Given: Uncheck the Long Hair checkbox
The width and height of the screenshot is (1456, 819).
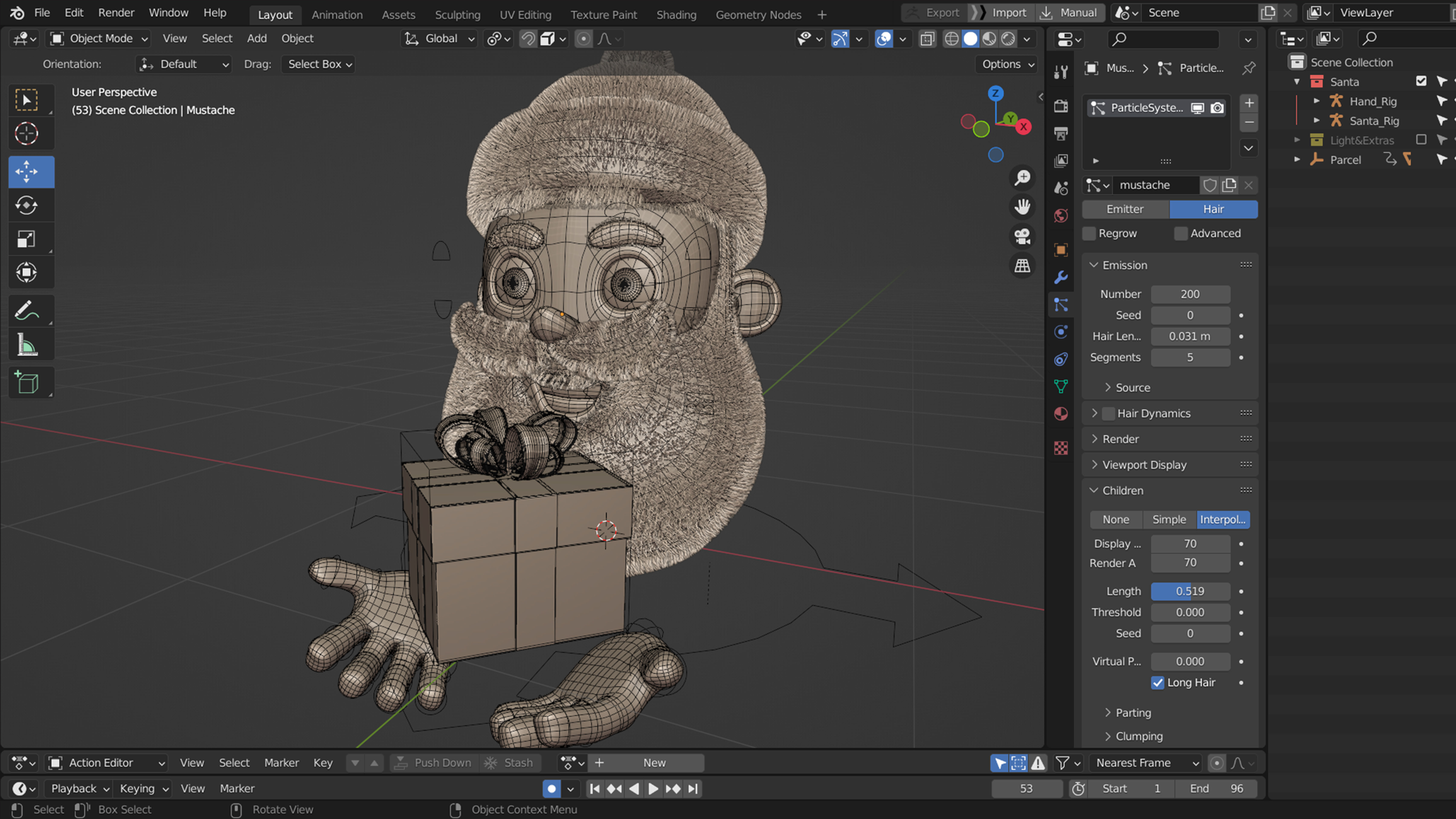Looking at the screenshot, I should tap(1158, 683).
